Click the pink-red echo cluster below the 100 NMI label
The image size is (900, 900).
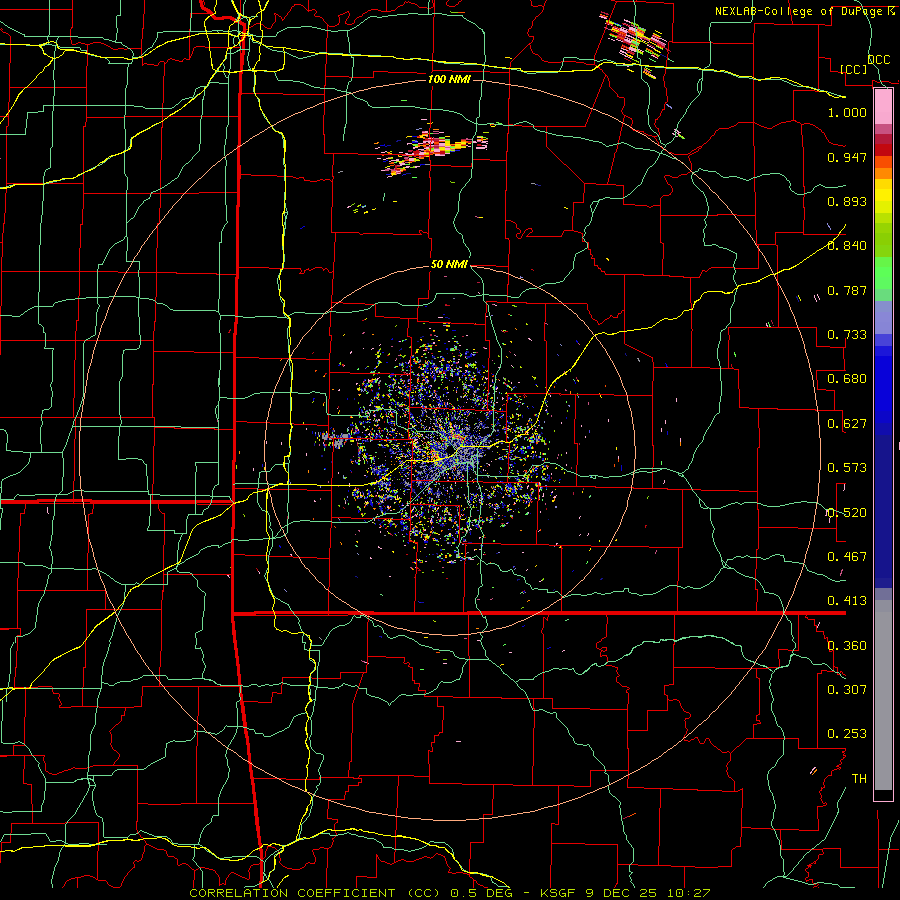(432, 150)
